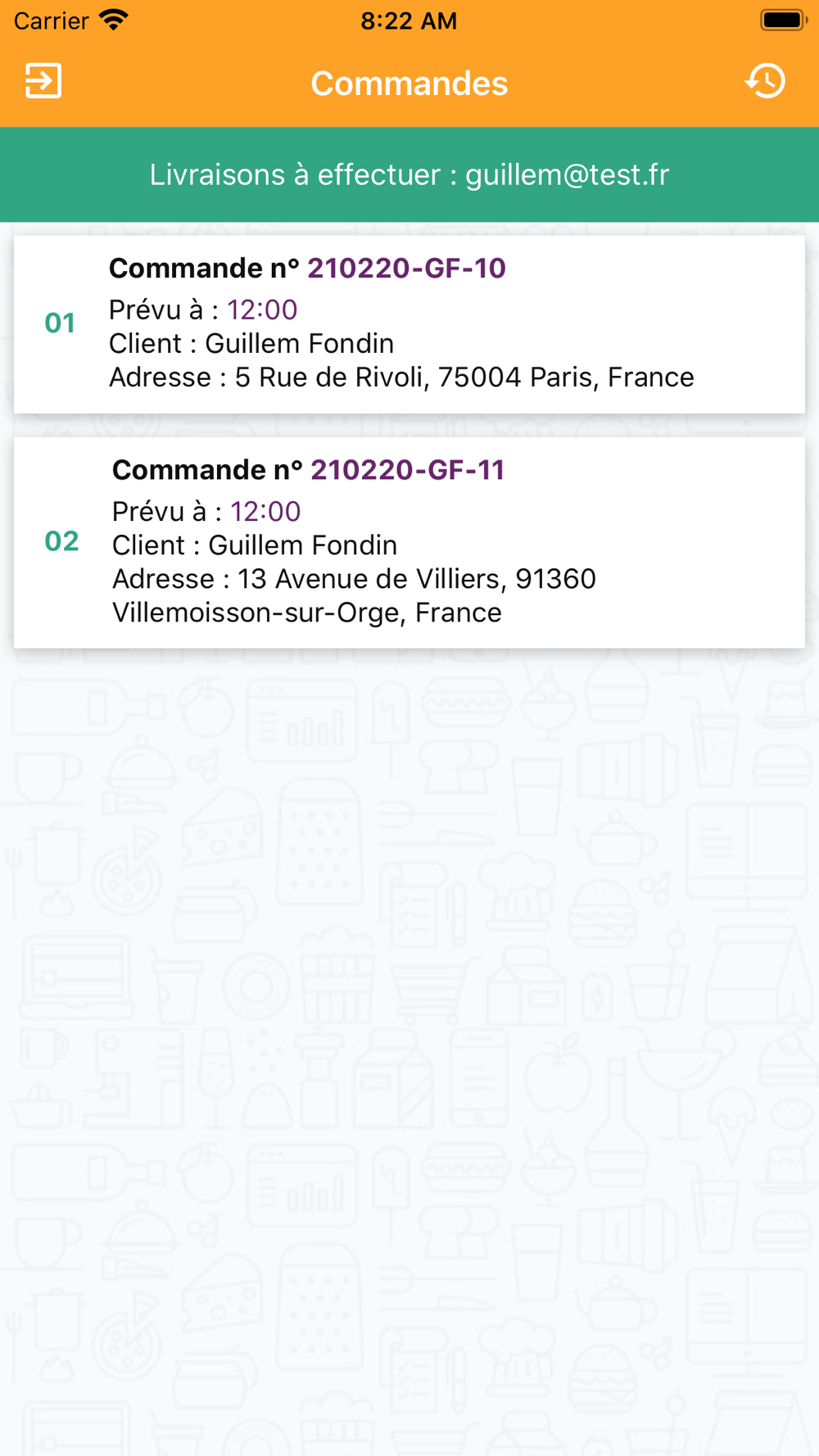Screen dimensions: 819x1456
Task: Tap the battery indicator icon
Action: pyautogui.click(x=783, y=20)
